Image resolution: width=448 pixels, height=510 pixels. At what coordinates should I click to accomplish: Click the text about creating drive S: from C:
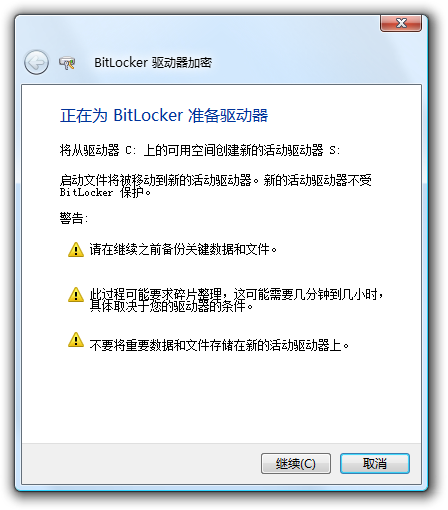coord(200,150)
